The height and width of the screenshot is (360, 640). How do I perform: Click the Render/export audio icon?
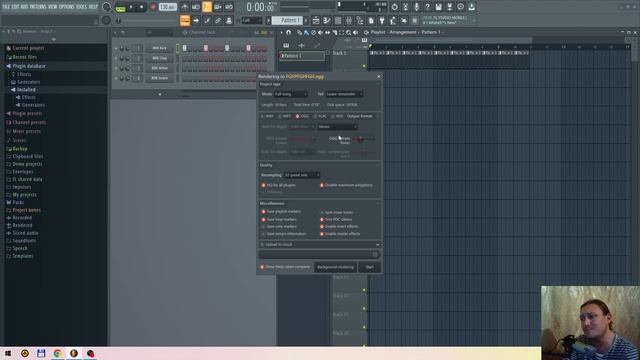(x=449, y=7)
